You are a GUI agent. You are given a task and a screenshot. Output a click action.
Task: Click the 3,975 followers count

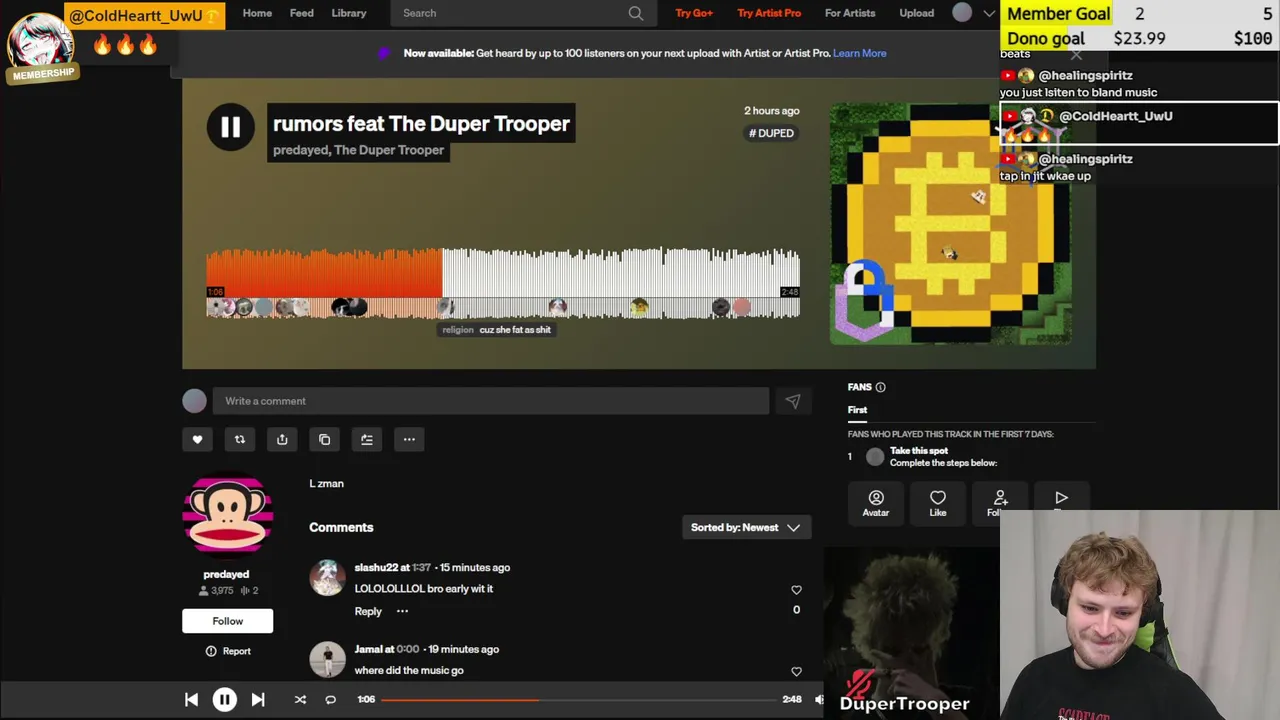214,591
